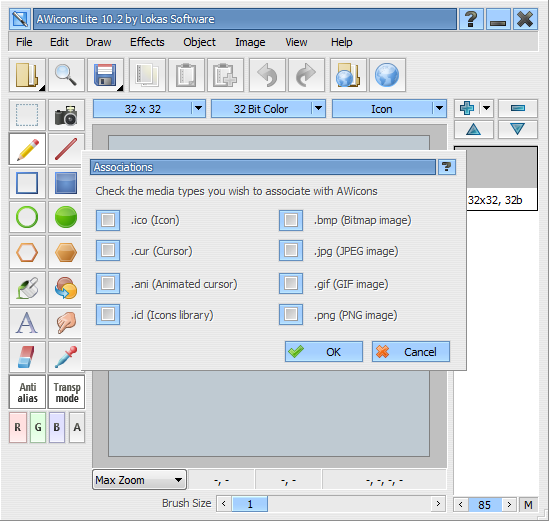
Task: Toggle the Anti alias mode
Action: (27, 392)
